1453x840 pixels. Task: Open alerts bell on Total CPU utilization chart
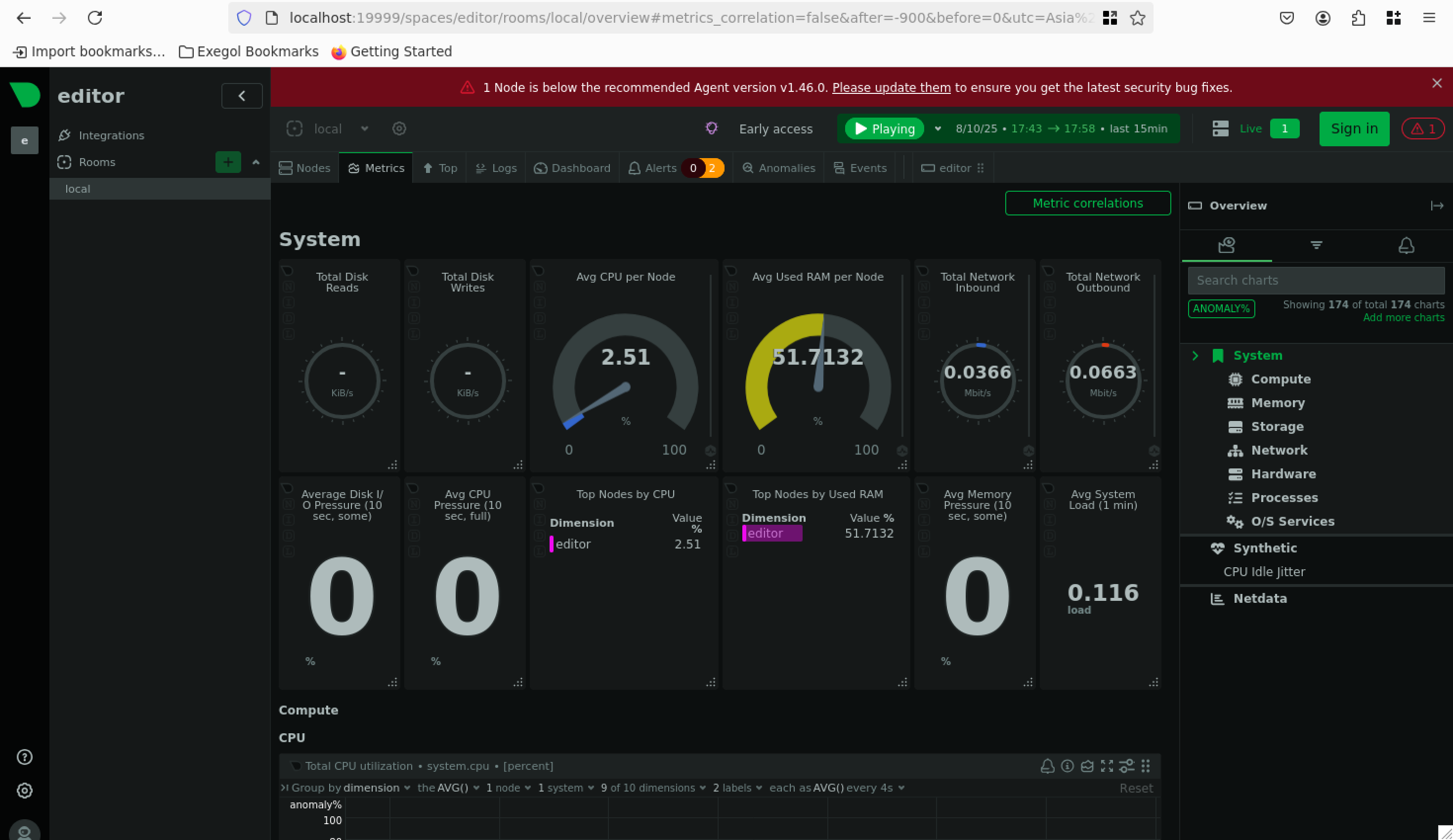(x=1047, y=765)
